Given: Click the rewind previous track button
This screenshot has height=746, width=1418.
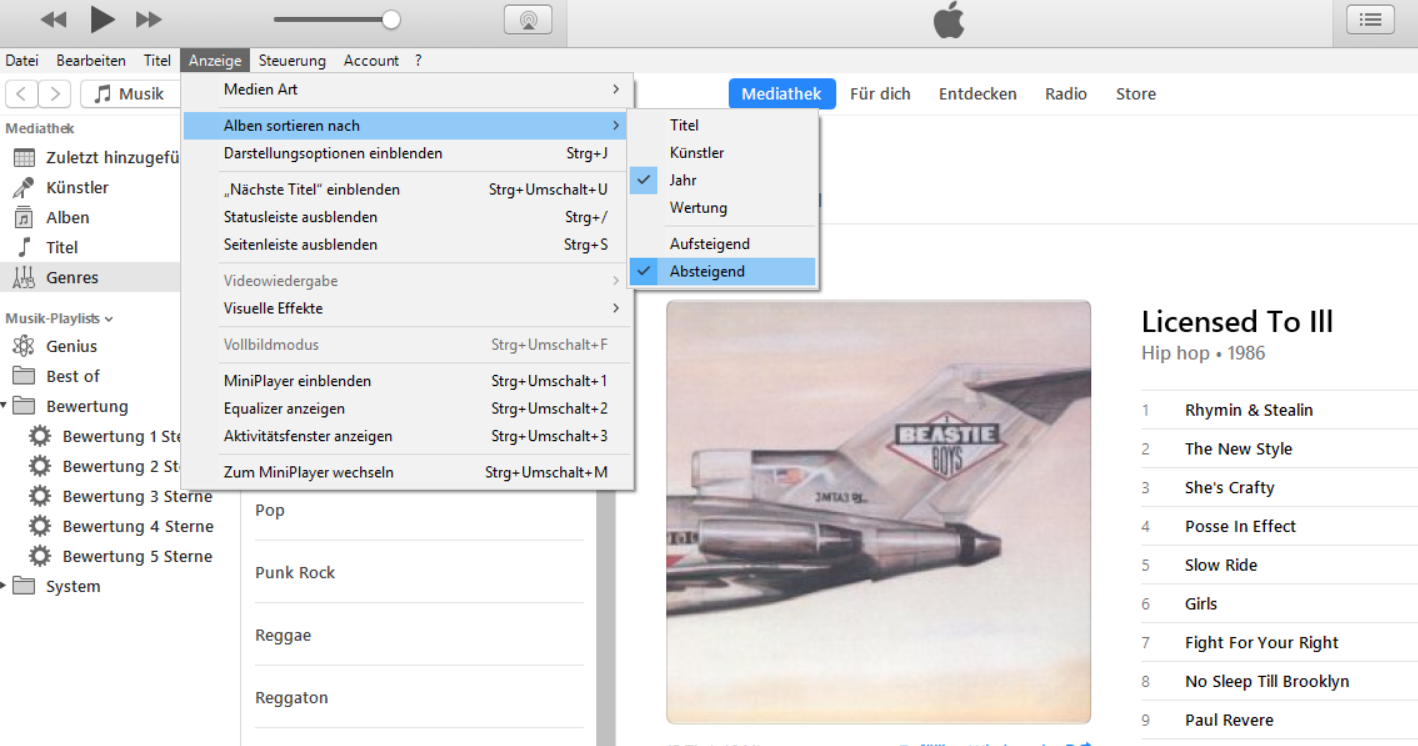Looking at the screenshot, I should [54, 19].
